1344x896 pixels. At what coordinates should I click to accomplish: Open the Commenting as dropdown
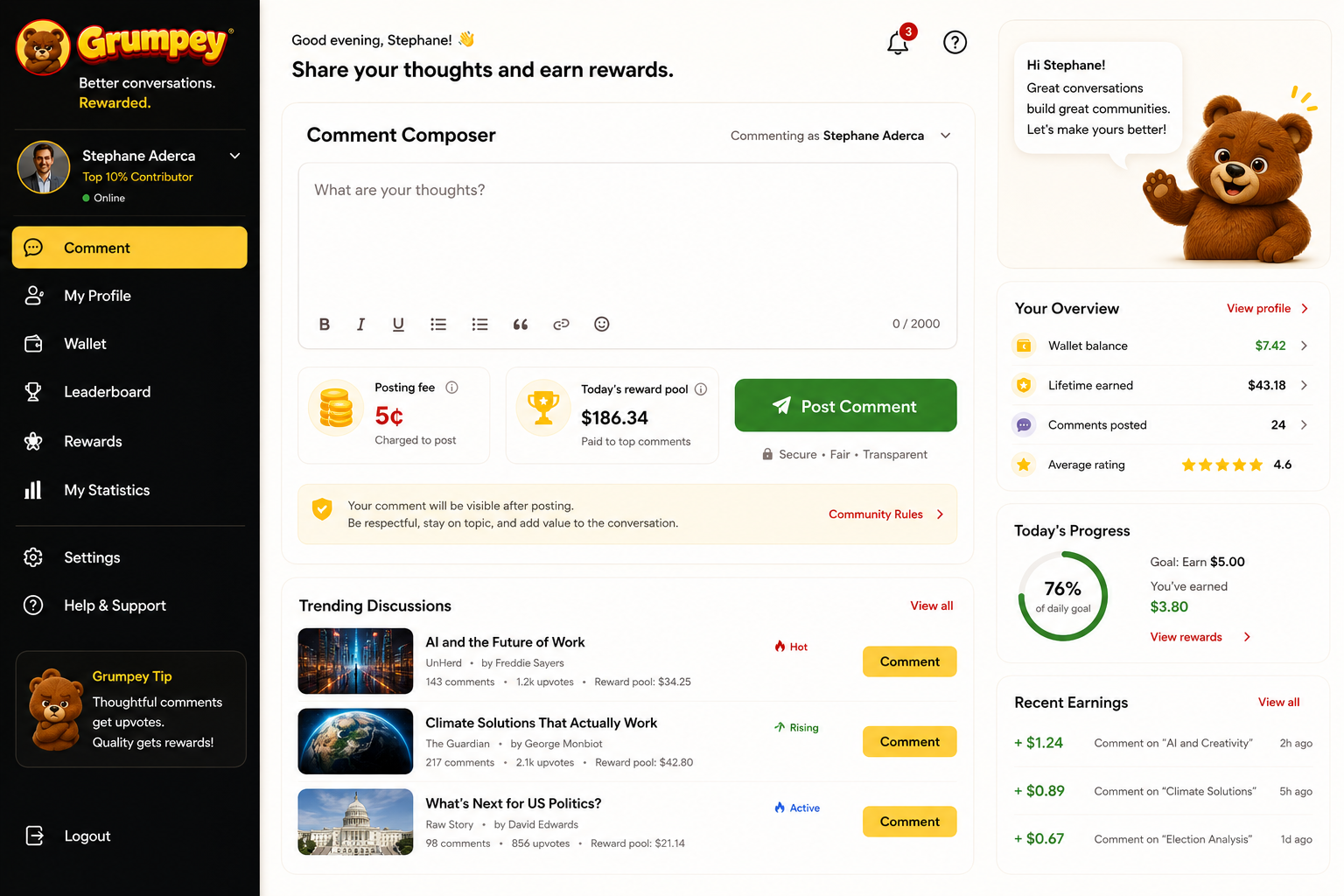click(945, 136)
